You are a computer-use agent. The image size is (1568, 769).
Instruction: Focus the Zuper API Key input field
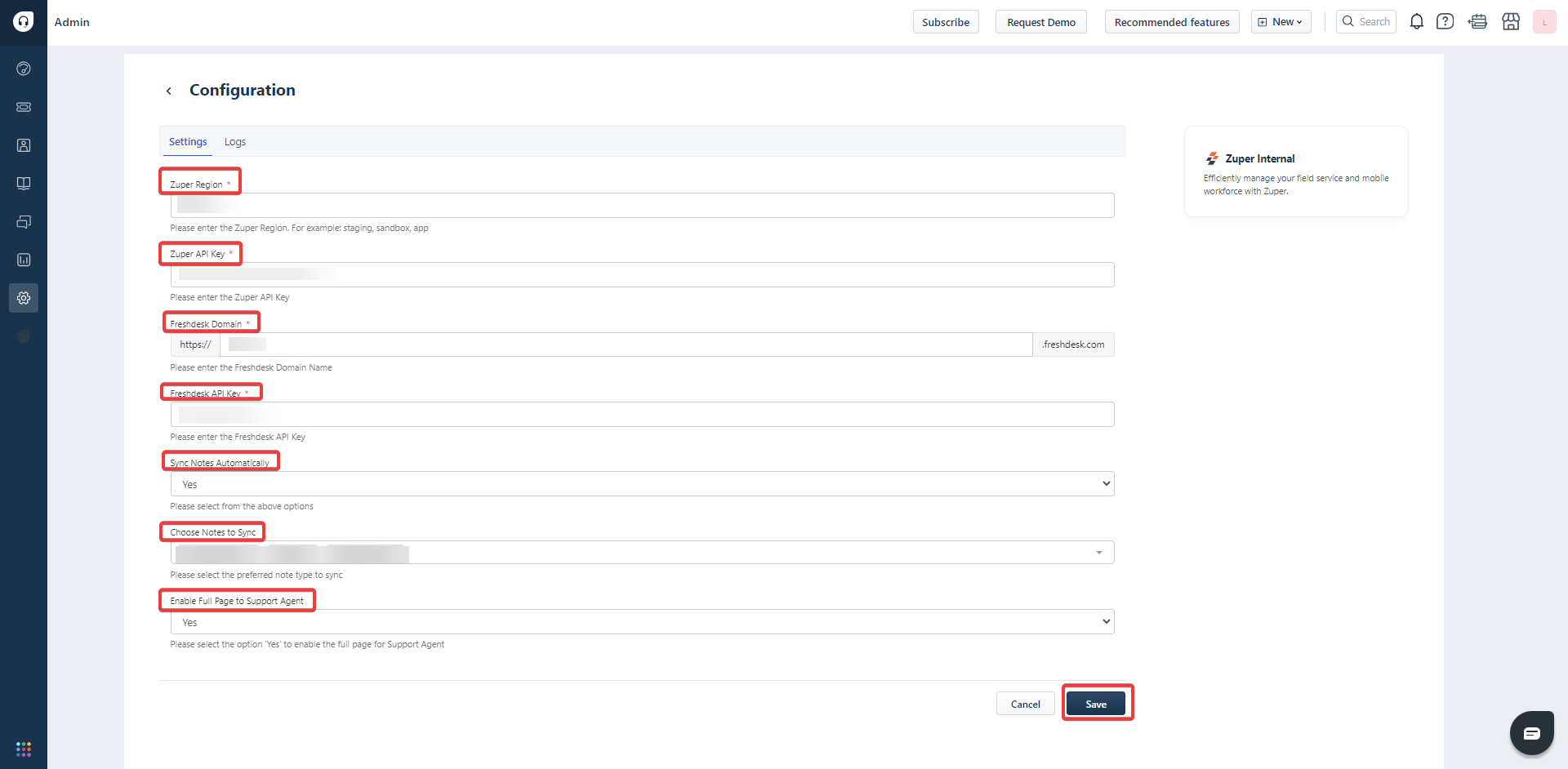[x=642, y=274]
